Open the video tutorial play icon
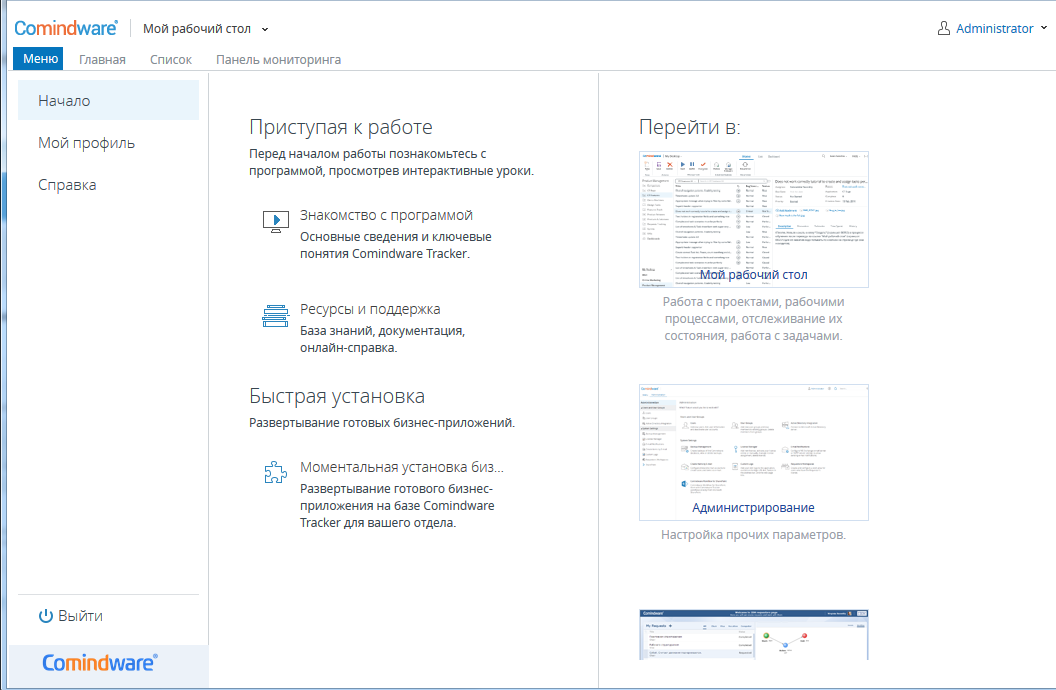 click(x=275, y=221)
